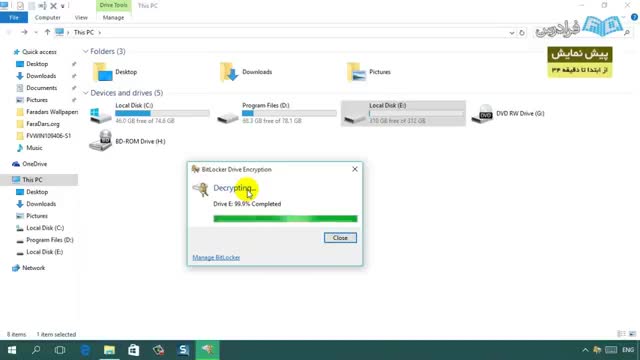Collapse the Devices and drives (5) group
Viewport: 640px width, 360px height.
tap(86, 93)
